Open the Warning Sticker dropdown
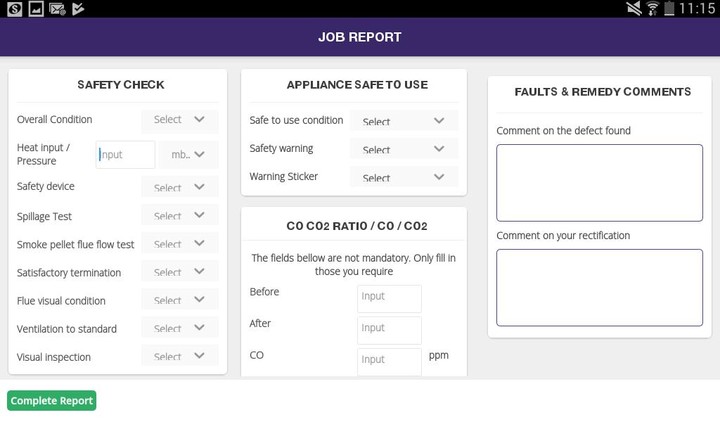 [404, 177]
